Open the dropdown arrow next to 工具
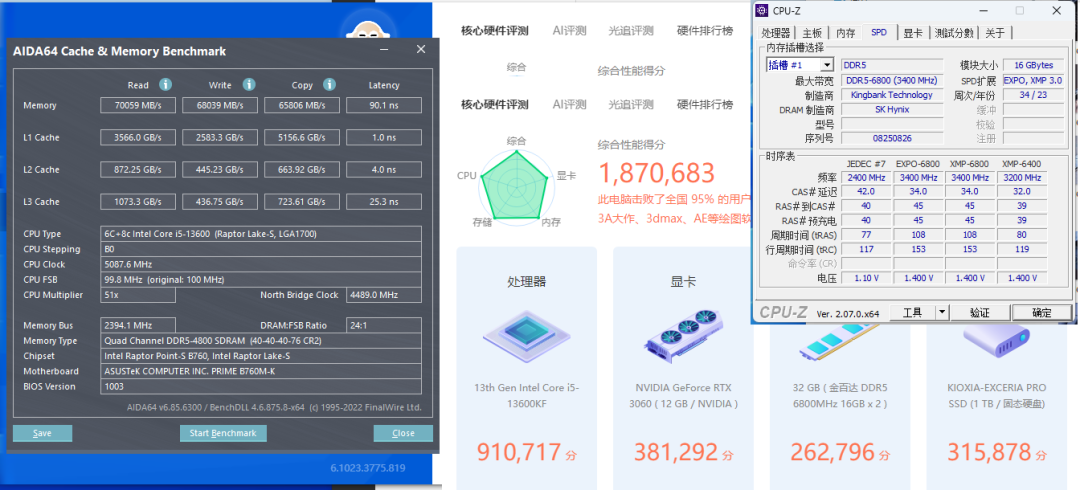The image size is (1080, 490). point(942,312)
